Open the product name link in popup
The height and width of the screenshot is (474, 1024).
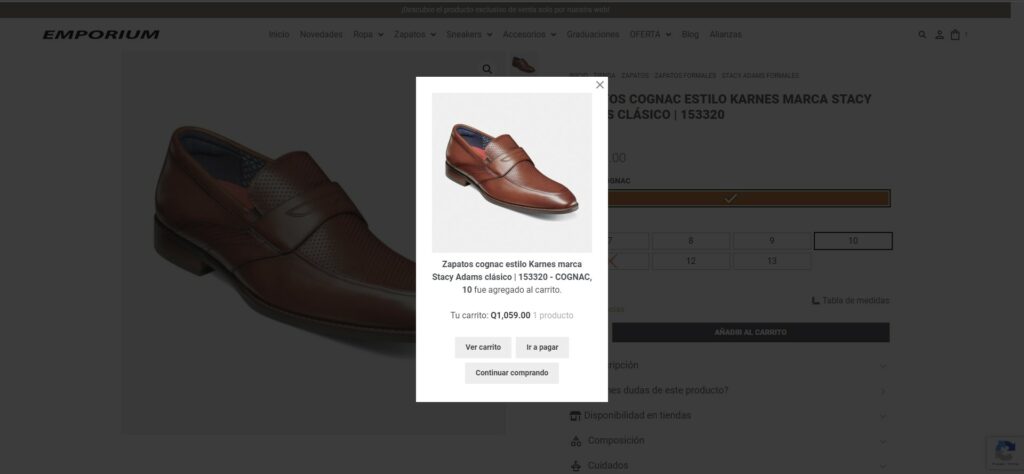(512, 277)
